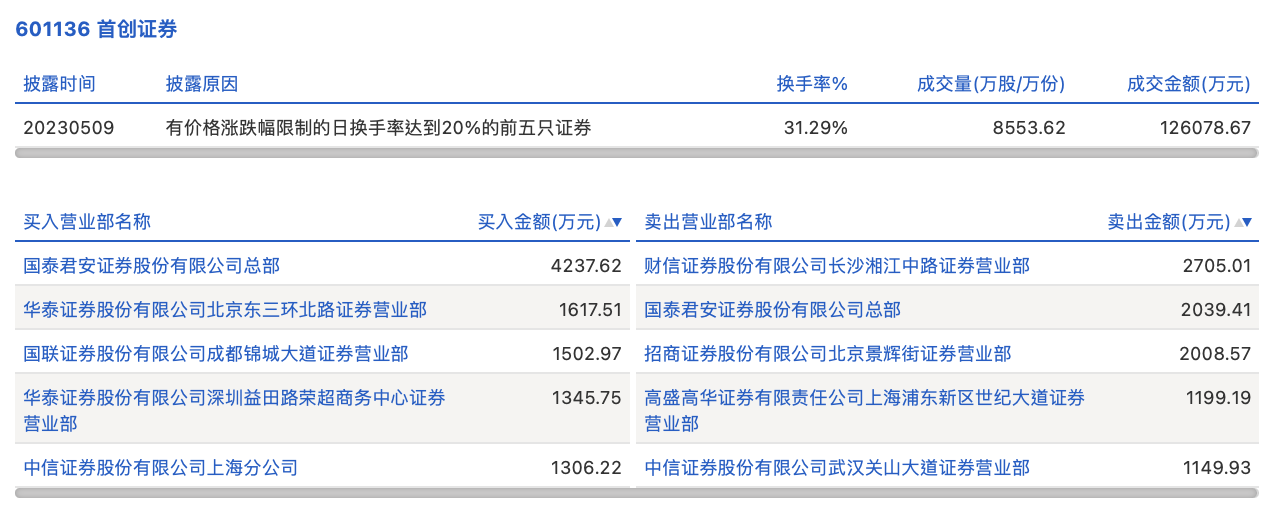This screenshot has height=512, width=1274.
Task: Open 中信证券武汉关山大道证券营业部 link
Action: click(x=837, y=468)
